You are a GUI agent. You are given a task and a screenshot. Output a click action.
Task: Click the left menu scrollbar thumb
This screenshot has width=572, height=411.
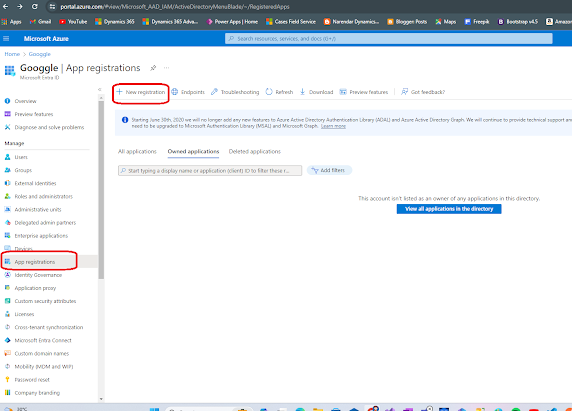[x=101, y=190]
